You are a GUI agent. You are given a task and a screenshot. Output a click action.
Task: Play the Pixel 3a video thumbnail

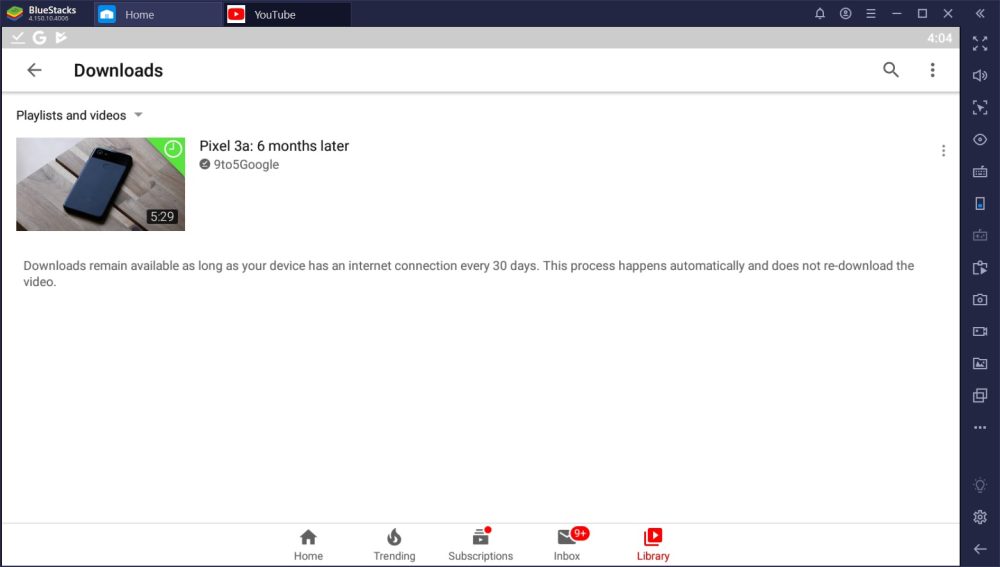point(100,184)
